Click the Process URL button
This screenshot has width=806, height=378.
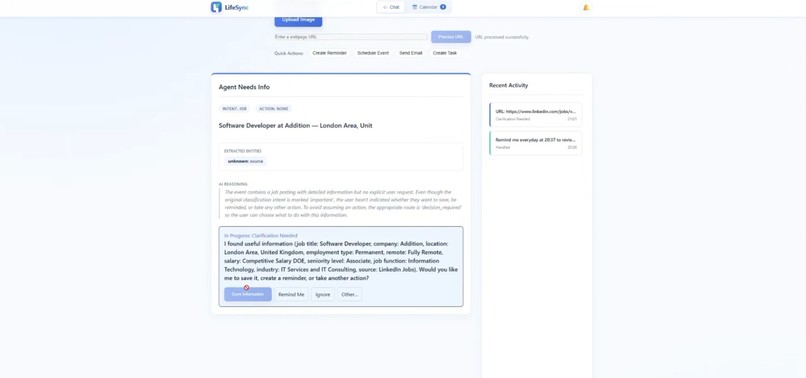point(451,37)
